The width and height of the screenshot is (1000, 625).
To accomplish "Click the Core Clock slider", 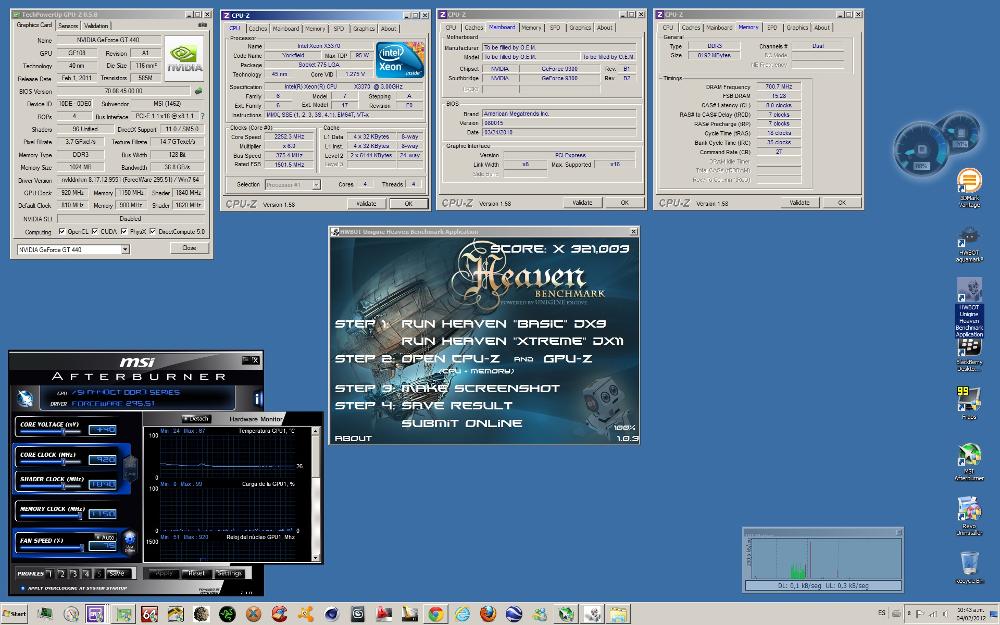I will click(50, 462).
